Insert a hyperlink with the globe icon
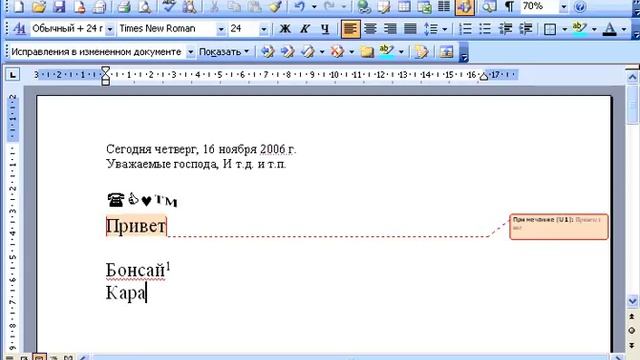The image size is (640, 360). coord(363,6)
